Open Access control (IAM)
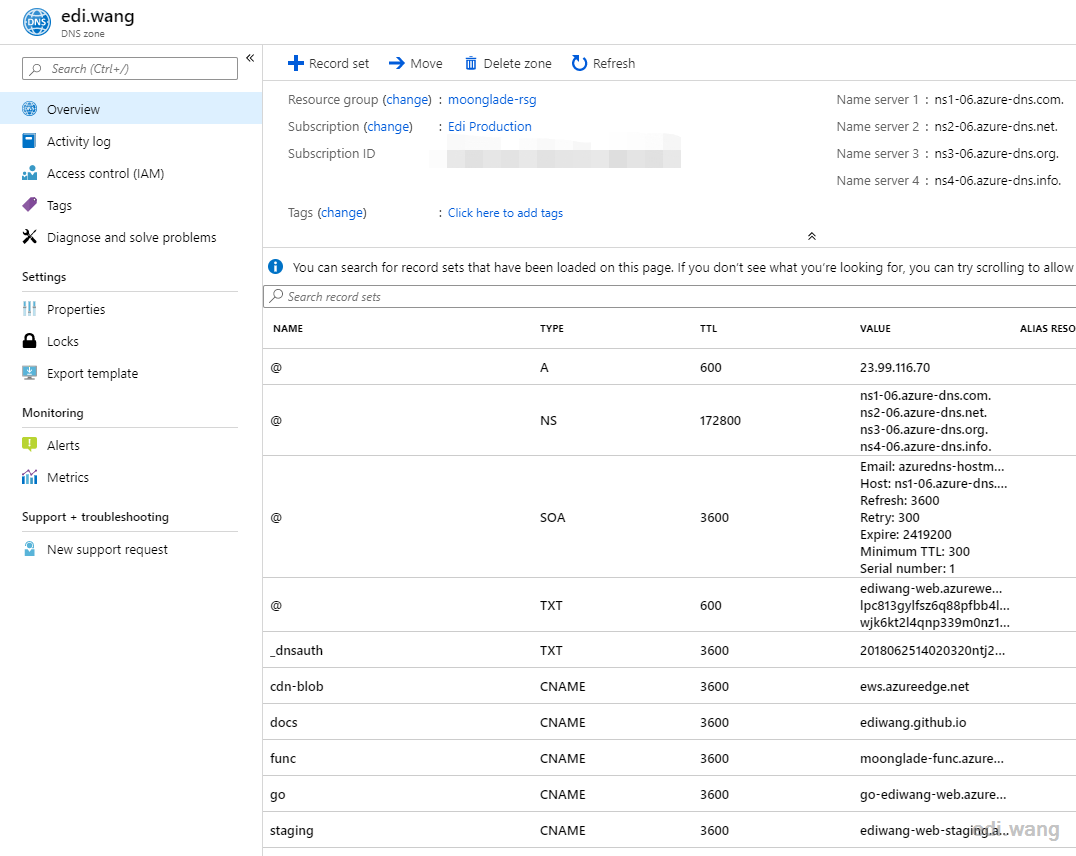The height and width of the screenshot is (856, 1076). [x=105, y=174]
